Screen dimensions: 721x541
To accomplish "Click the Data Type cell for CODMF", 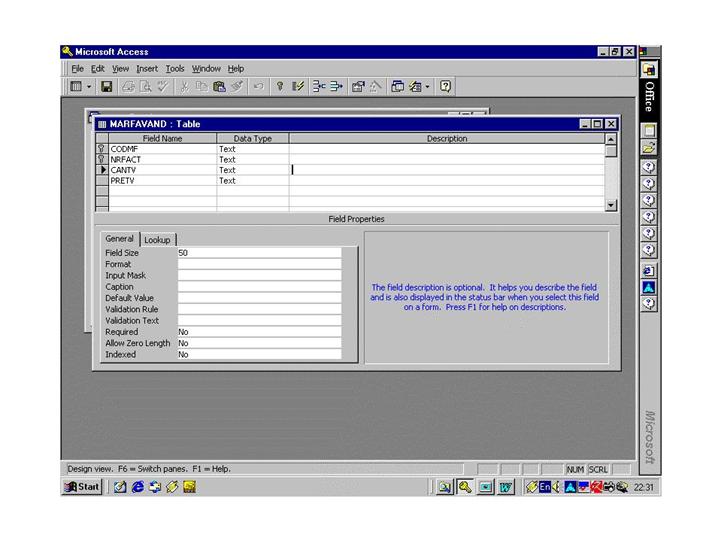I will pos(253,149).
